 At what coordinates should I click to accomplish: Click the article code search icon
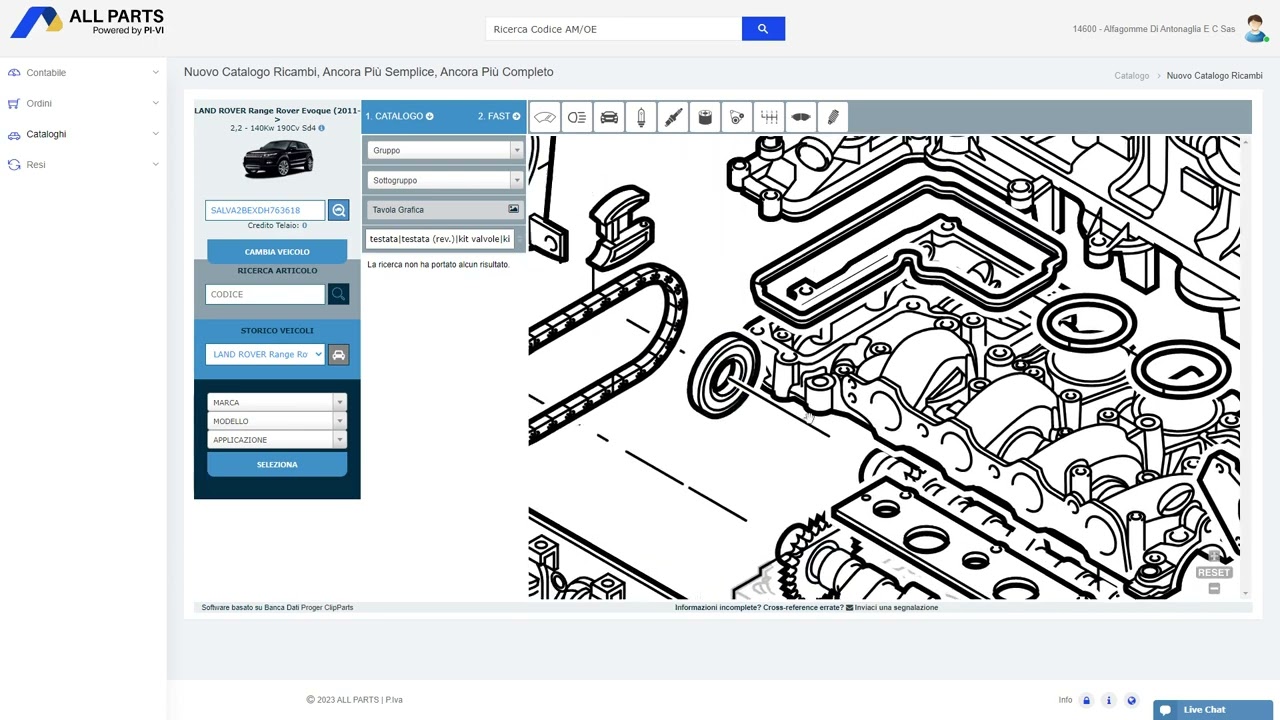[x=338, y=294]
